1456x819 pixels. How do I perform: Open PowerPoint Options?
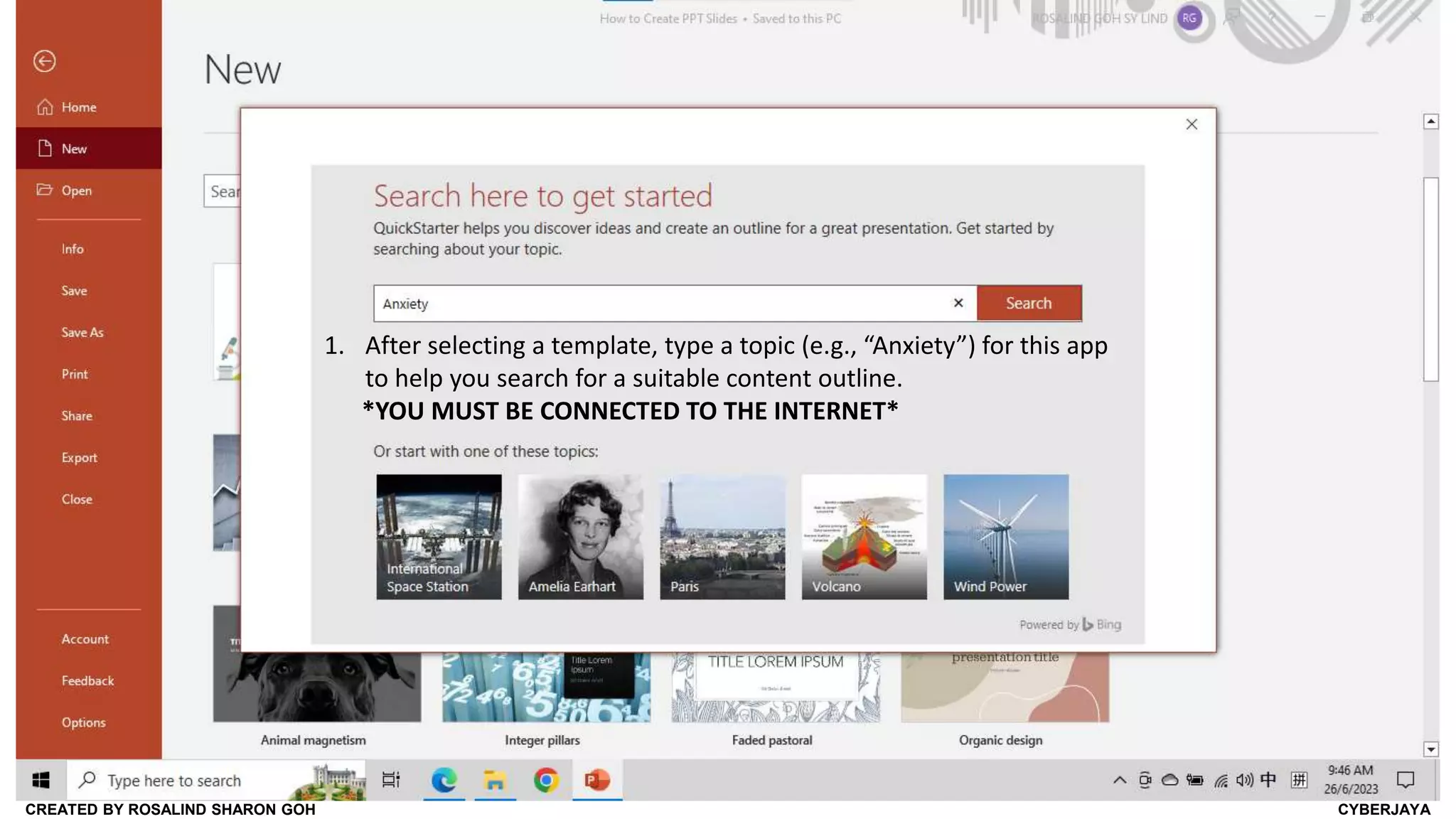pos(83,722)
